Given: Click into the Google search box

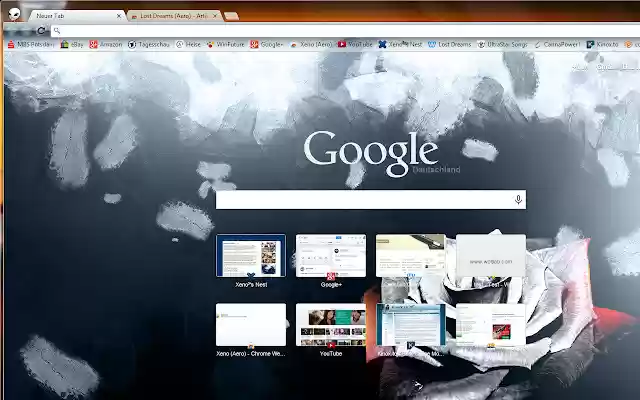Looking at the screenshot, I should [371, 200].
